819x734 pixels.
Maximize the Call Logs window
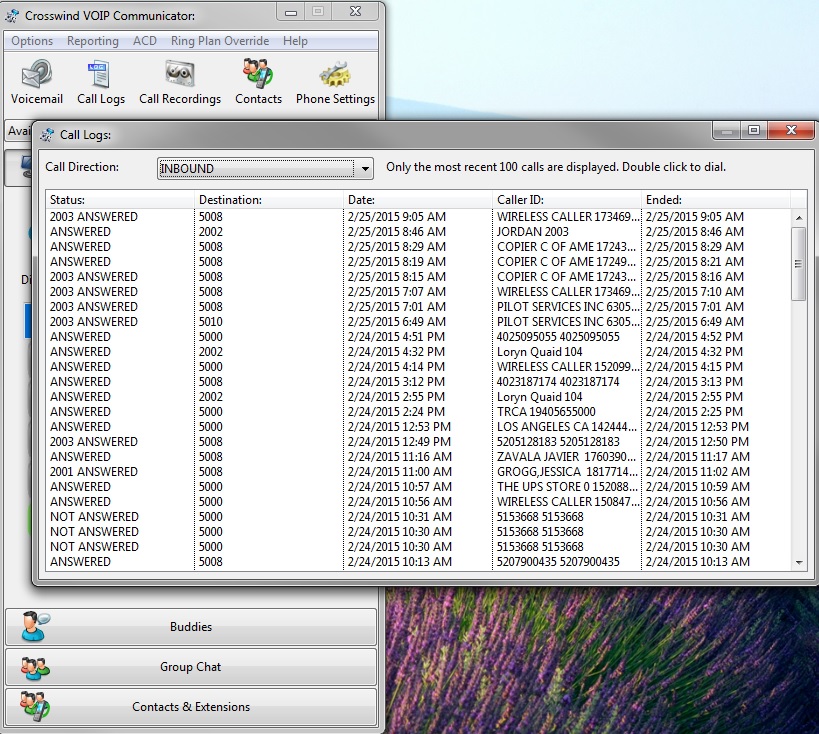point(754,131)
